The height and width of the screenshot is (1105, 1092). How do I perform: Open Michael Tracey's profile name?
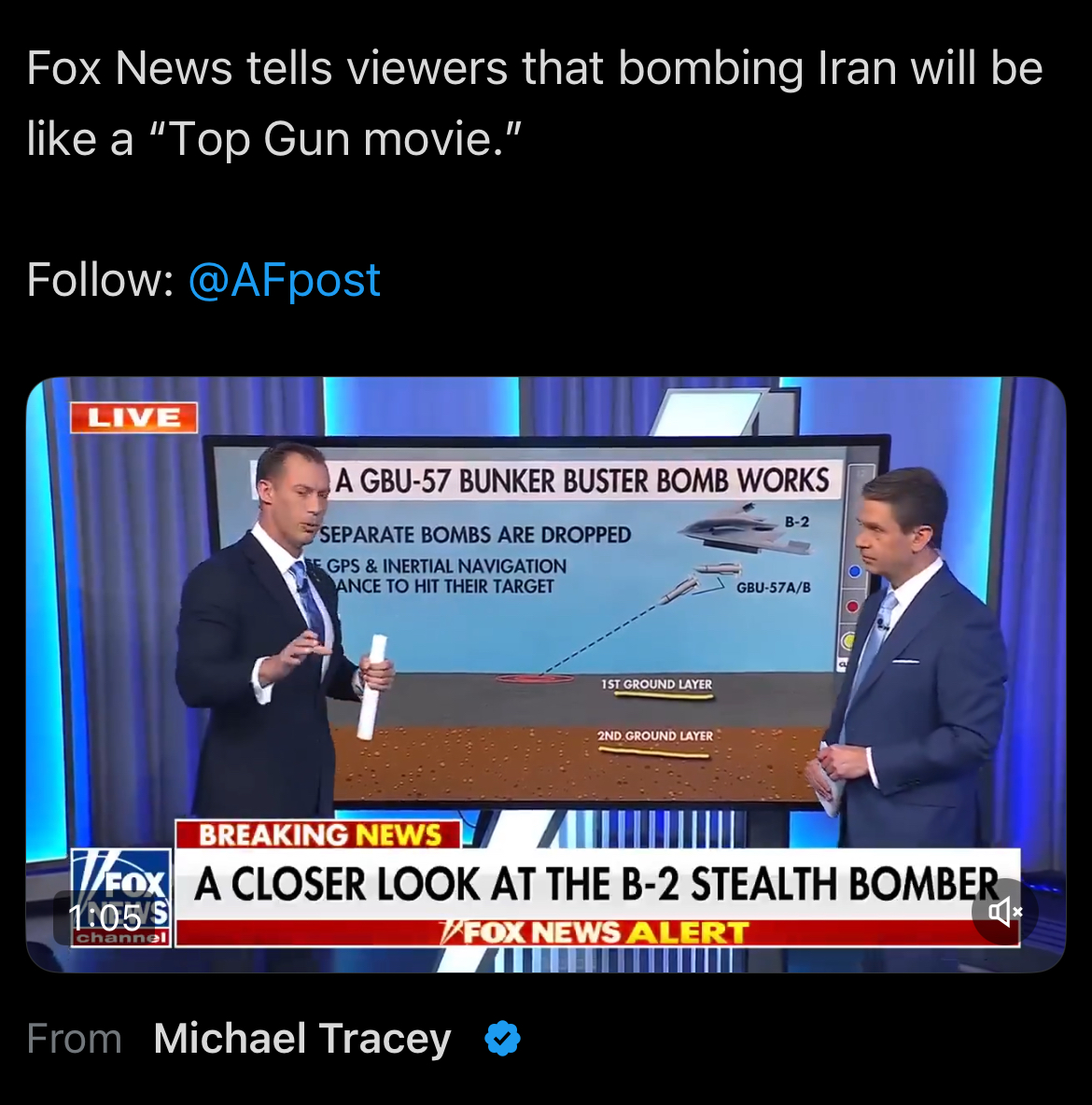pos(301,1039)
